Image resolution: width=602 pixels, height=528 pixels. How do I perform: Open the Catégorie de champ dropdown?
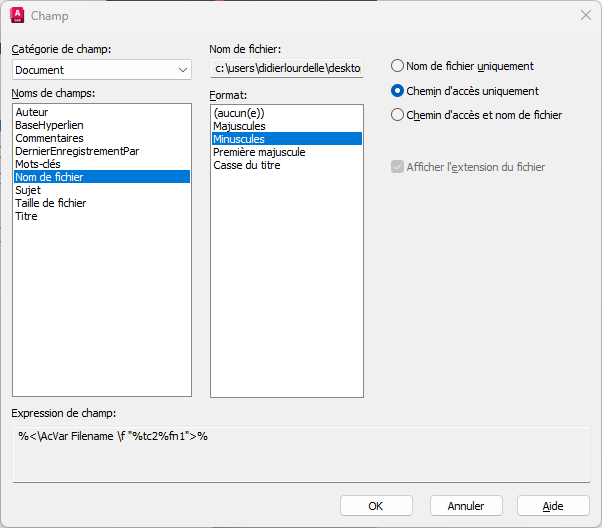pyautogui.click(x=102, y=70)
